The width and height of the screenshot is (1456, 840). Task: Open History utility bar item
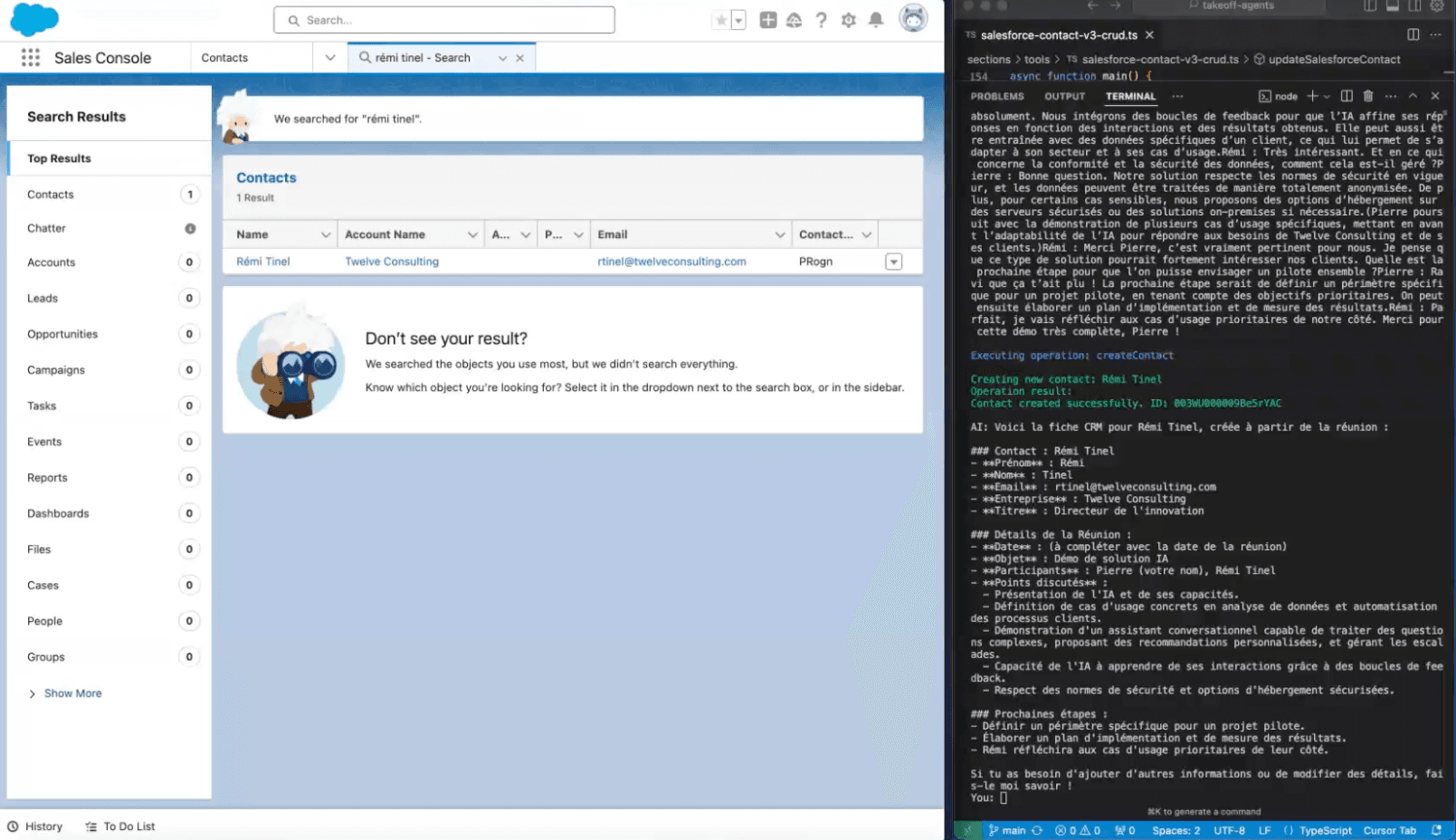pyautogui.click(x=35, y=826)
